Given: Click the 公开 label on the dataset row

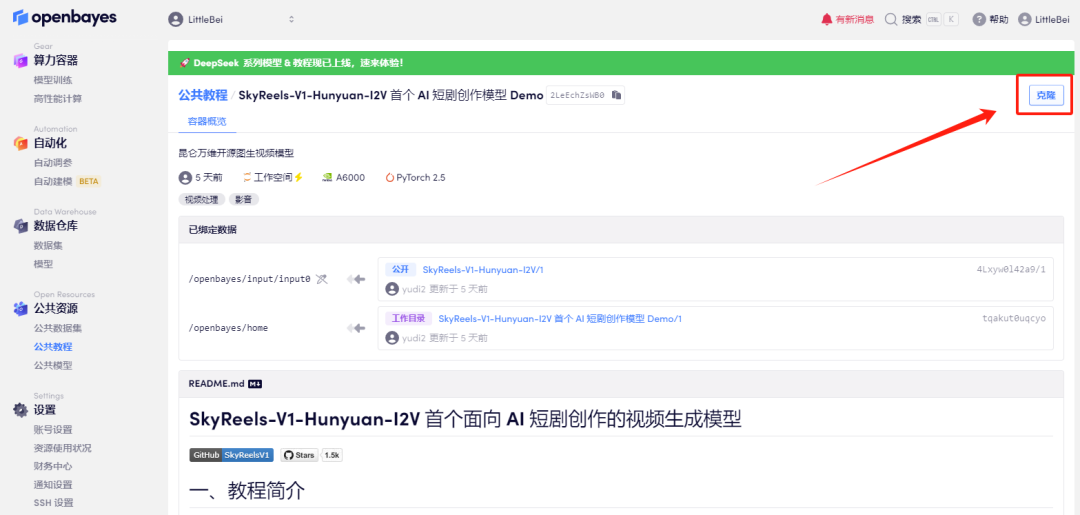Looking at the screenshot, I should click(x=400, y=269).
